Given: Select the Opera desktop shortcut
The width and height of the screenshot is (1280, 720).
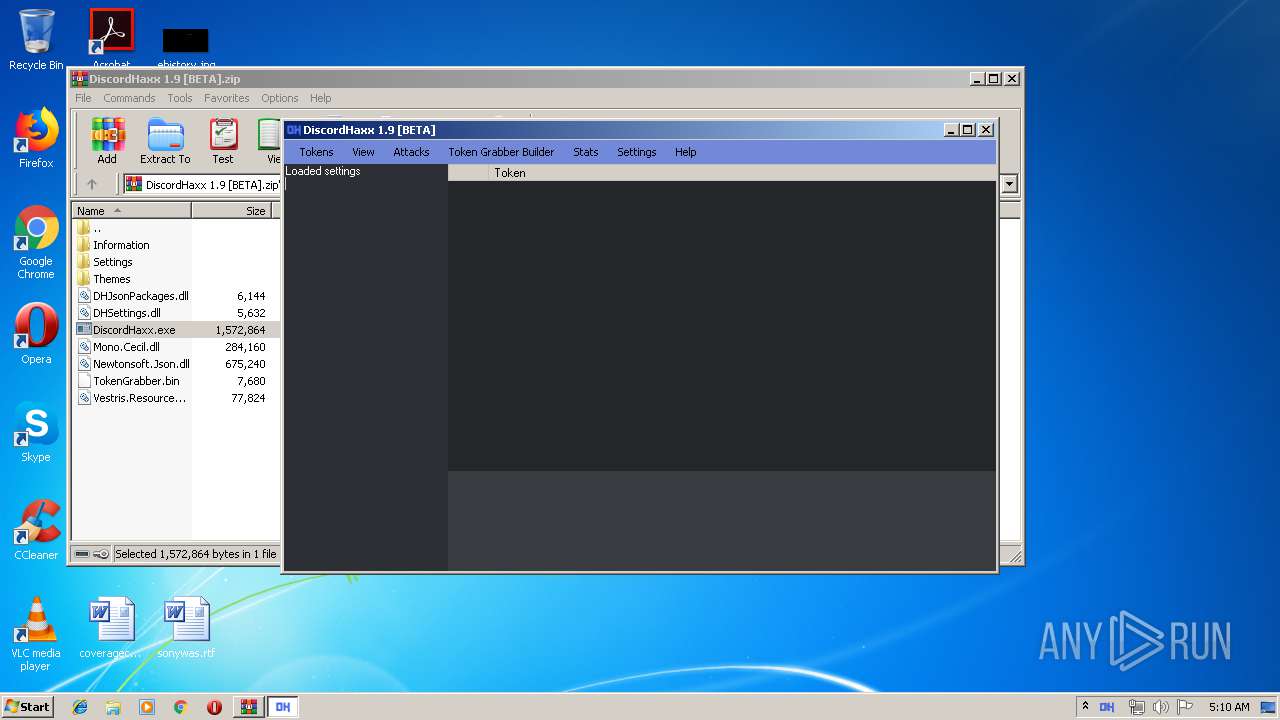Looking at the screenshot, I should click(36, 334).
